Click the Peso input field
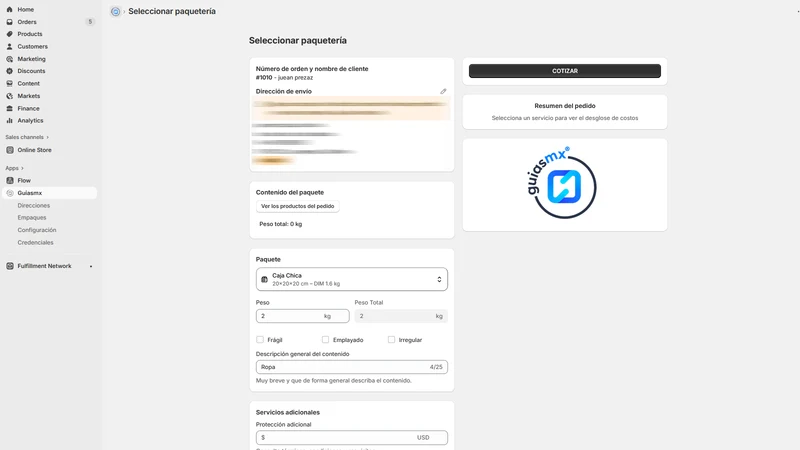 [x=303, y=316]
